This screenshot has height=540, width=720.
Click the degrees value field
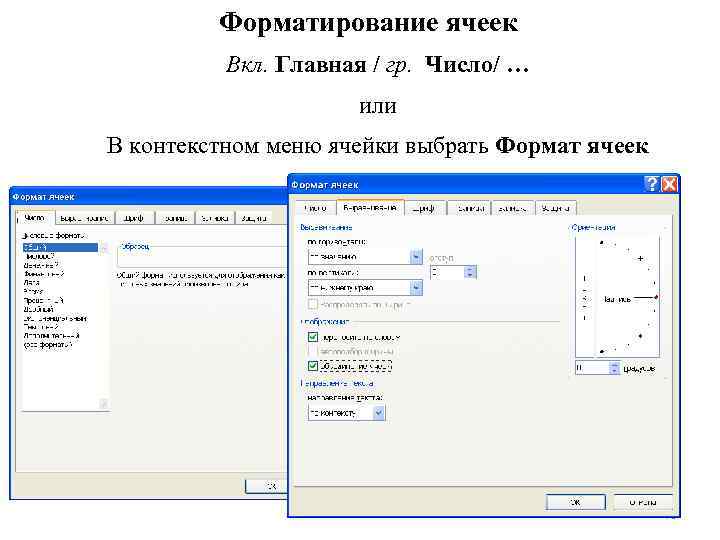[592, 368]
